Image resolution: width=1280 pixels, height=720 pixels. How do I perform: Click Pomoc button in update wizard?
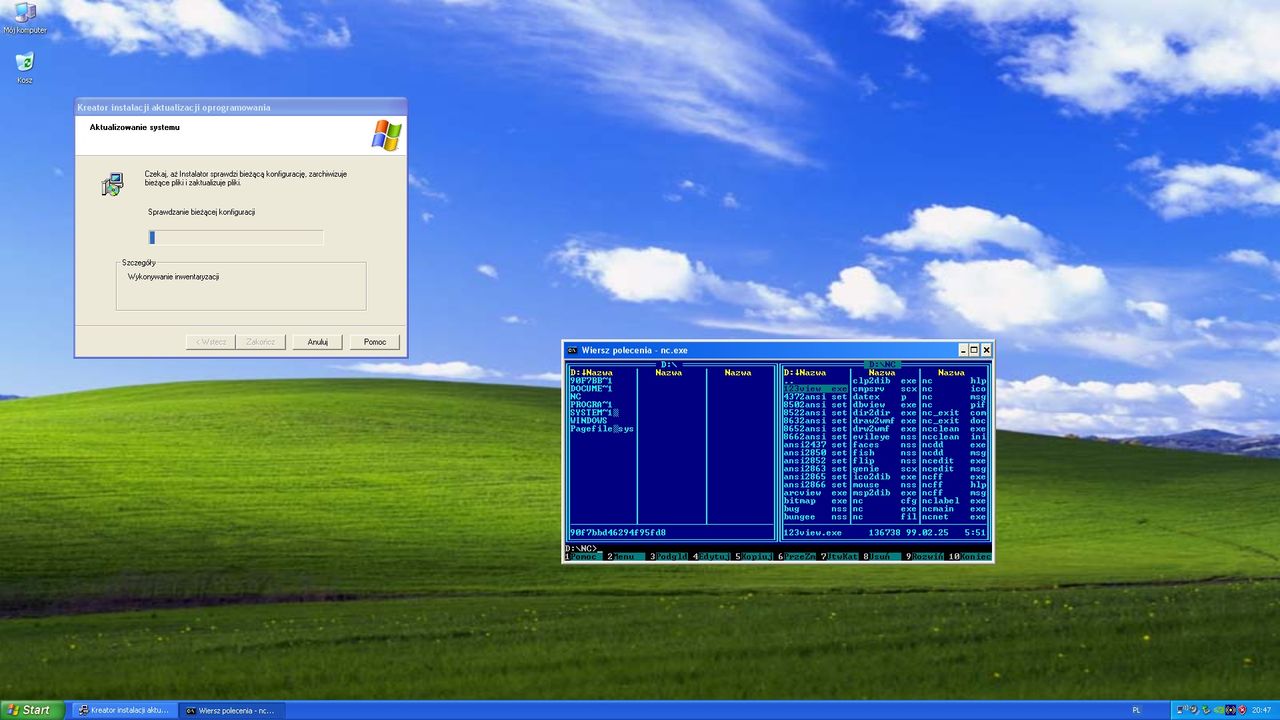(375, 342)
